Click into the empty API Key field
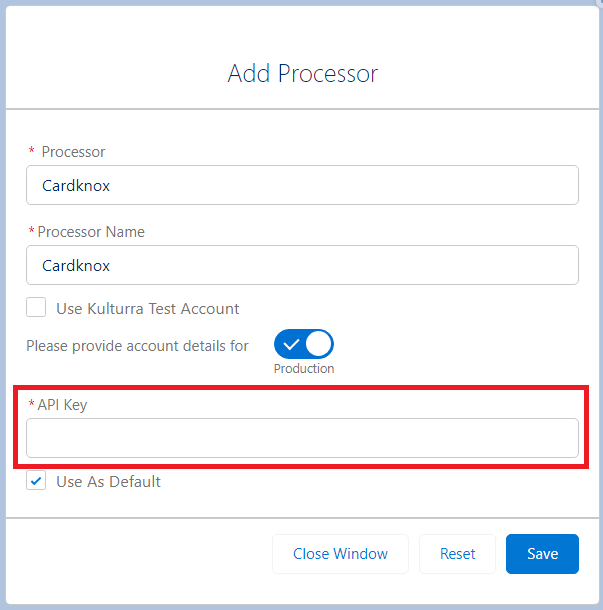The width and height of the screenshot is (603, 610). [x=302, y=438]
